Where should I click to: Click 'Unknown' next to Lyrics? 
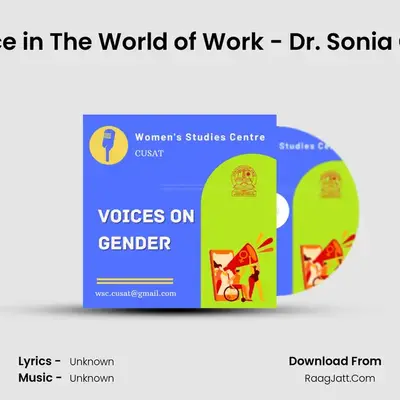click(x=92, y=362)
